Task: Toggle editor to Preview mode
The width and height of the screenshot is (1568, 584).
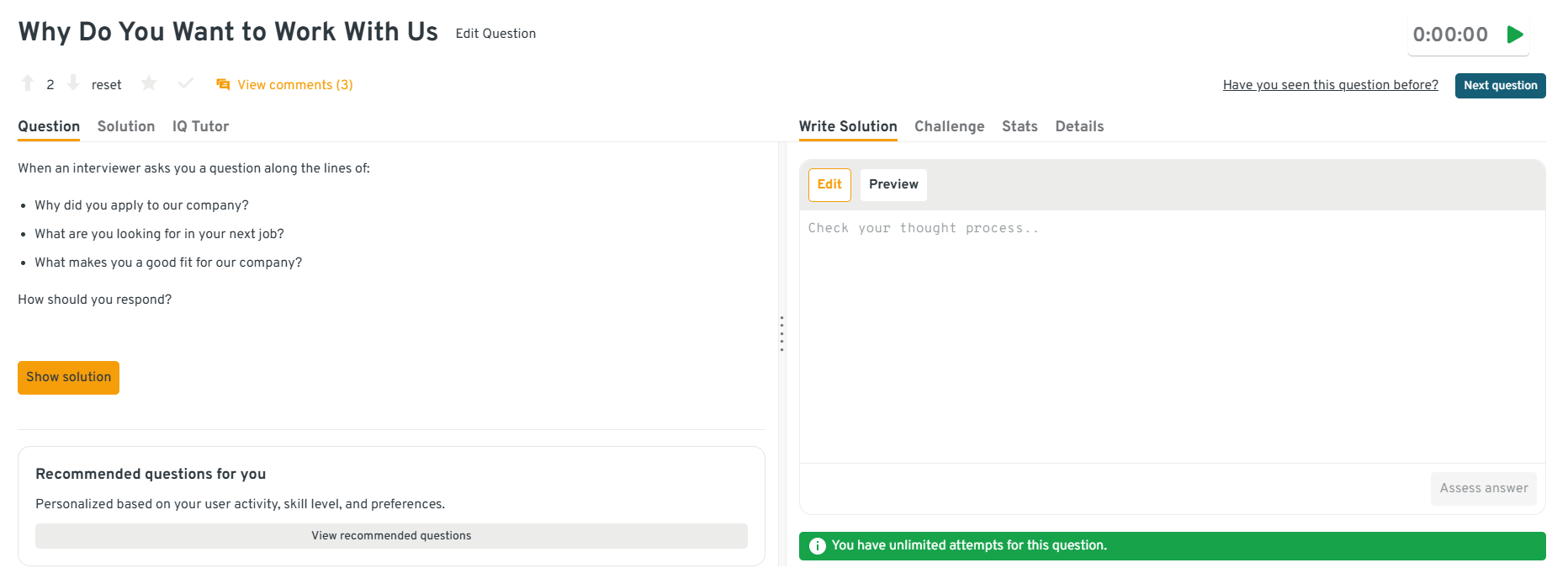Action: coord(893,184)
